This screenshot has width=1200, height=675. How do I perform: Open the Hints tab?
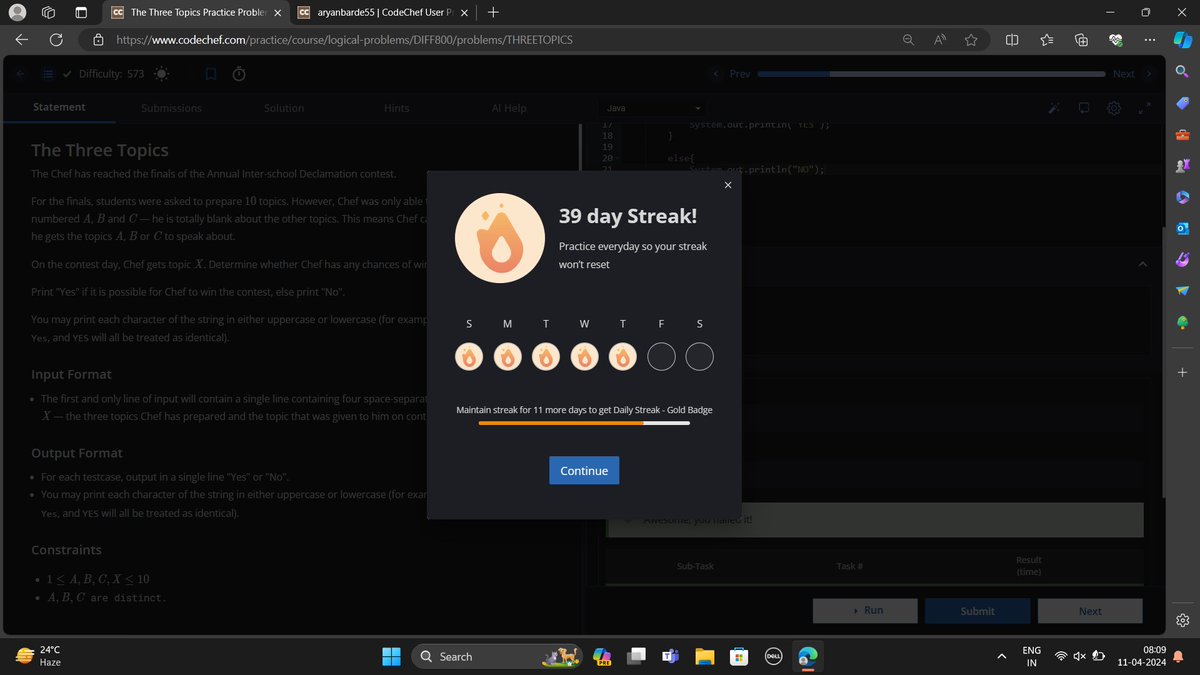pos(397,108)
